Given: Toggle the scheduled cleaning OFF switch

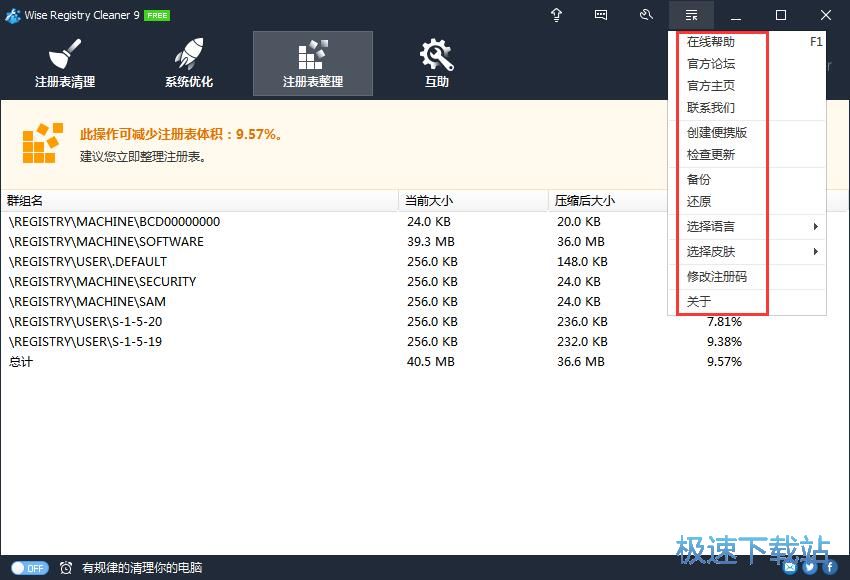Looking at the screenshot, I should [x=30, y=568].
